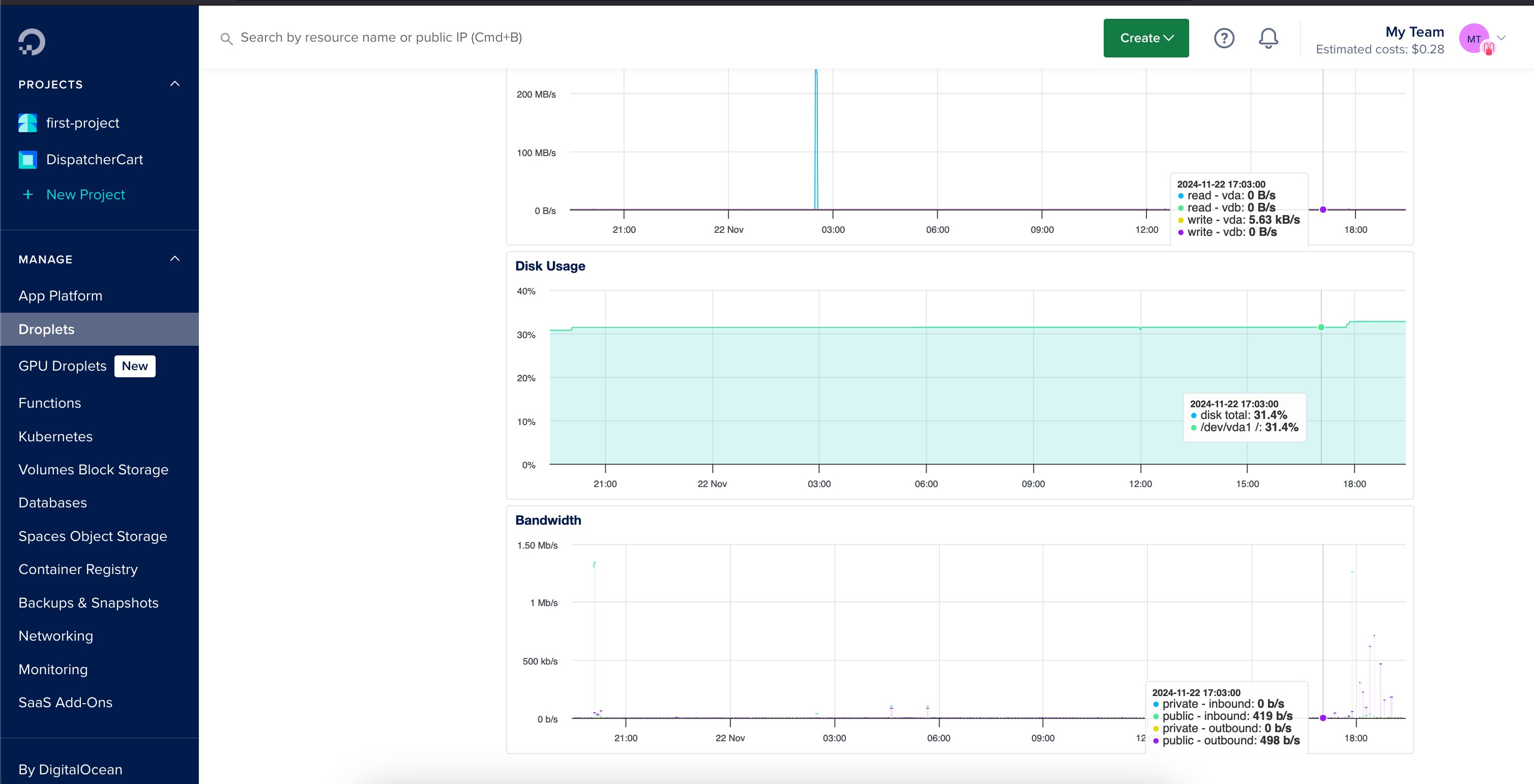Viewport: 1534px width, 784px height.
Task: Click the DigitalOcean logo icon
Action: point(32,42)
